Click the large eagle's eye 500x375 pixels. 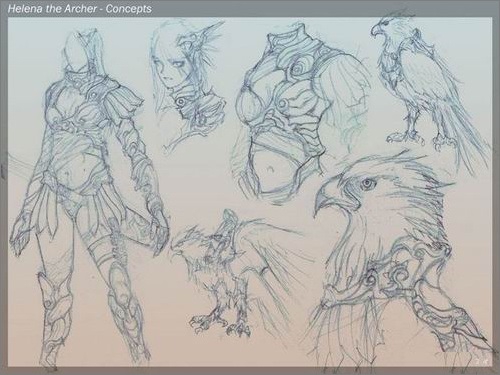[367, 183]
